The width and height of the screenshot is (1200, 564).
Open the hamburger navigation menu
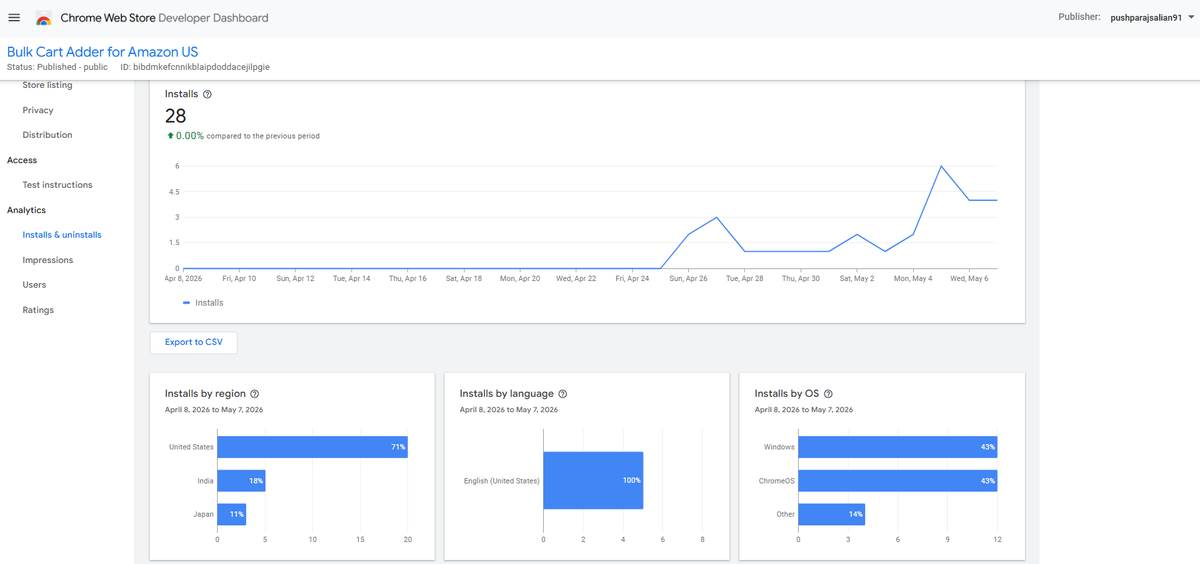tap(14, 18)
